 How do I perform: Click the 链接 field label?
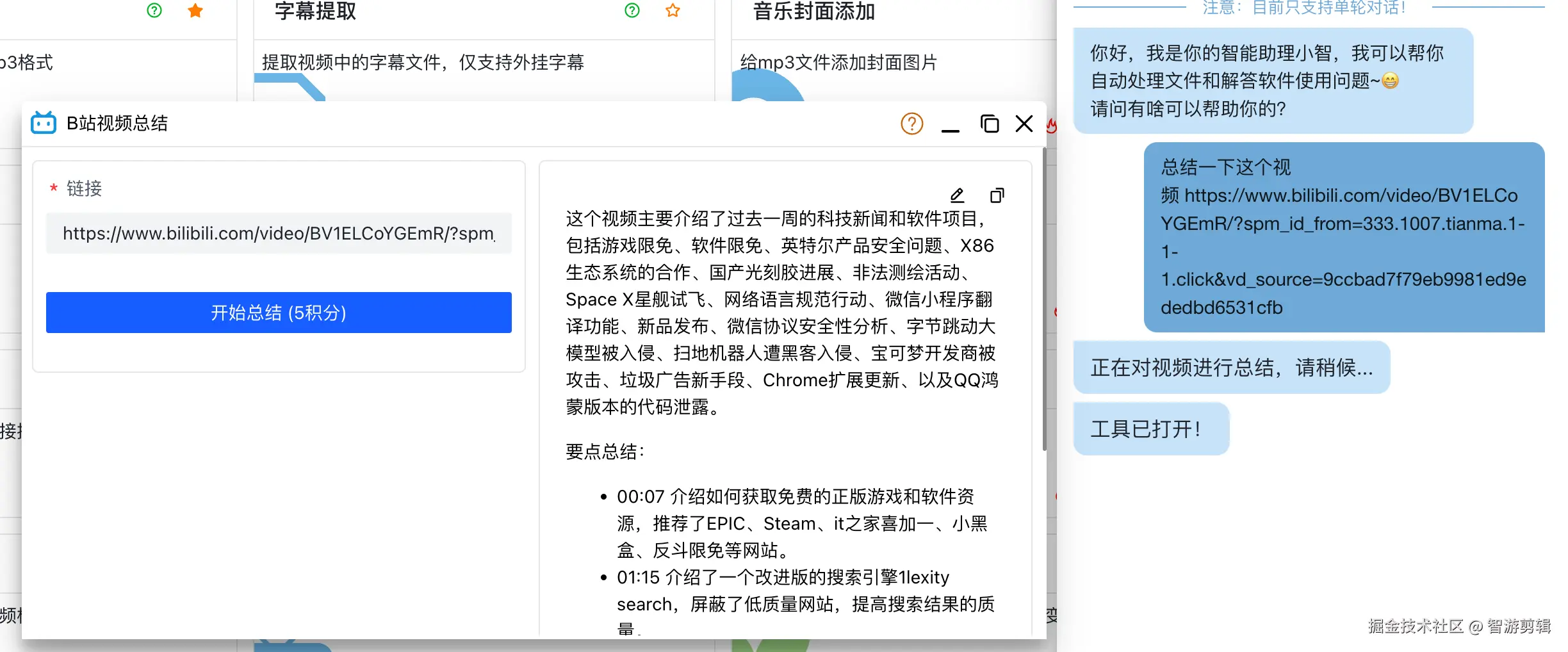coord(84,188)
